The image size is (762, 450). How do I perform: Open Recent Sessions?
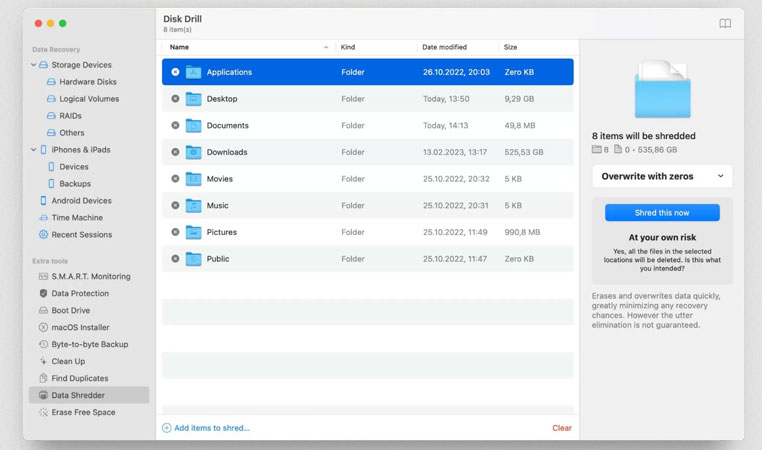(82, 235)
